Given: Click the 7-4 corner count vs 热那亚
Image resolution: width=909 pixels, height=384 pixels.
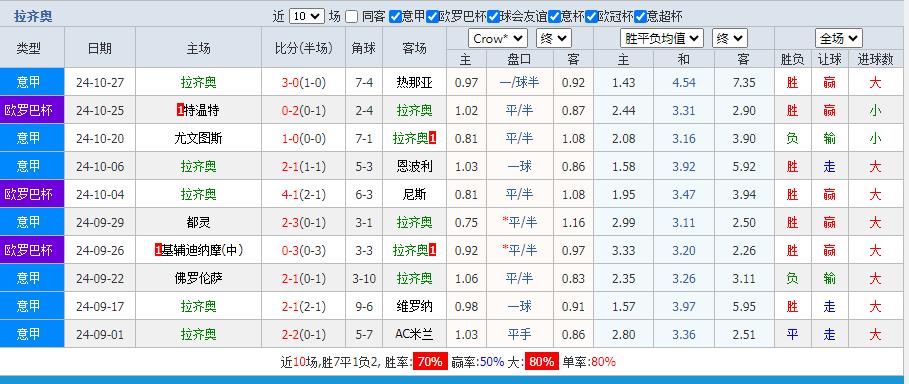Looking at the screenshot, I should coord(364,82).
